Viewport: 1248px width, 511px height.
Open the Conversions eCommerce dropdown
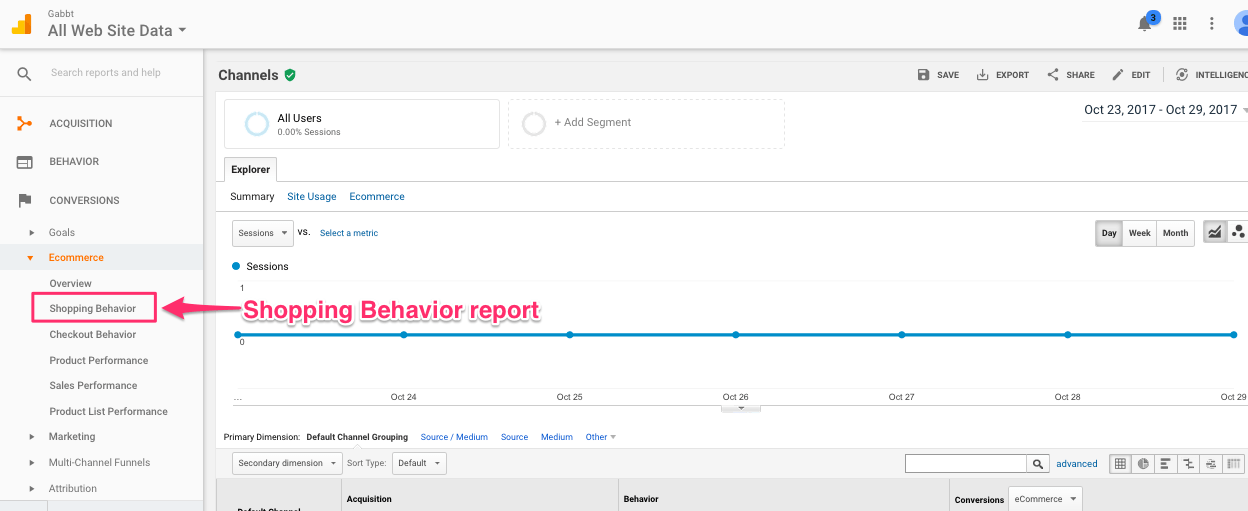coord(1045,498)
